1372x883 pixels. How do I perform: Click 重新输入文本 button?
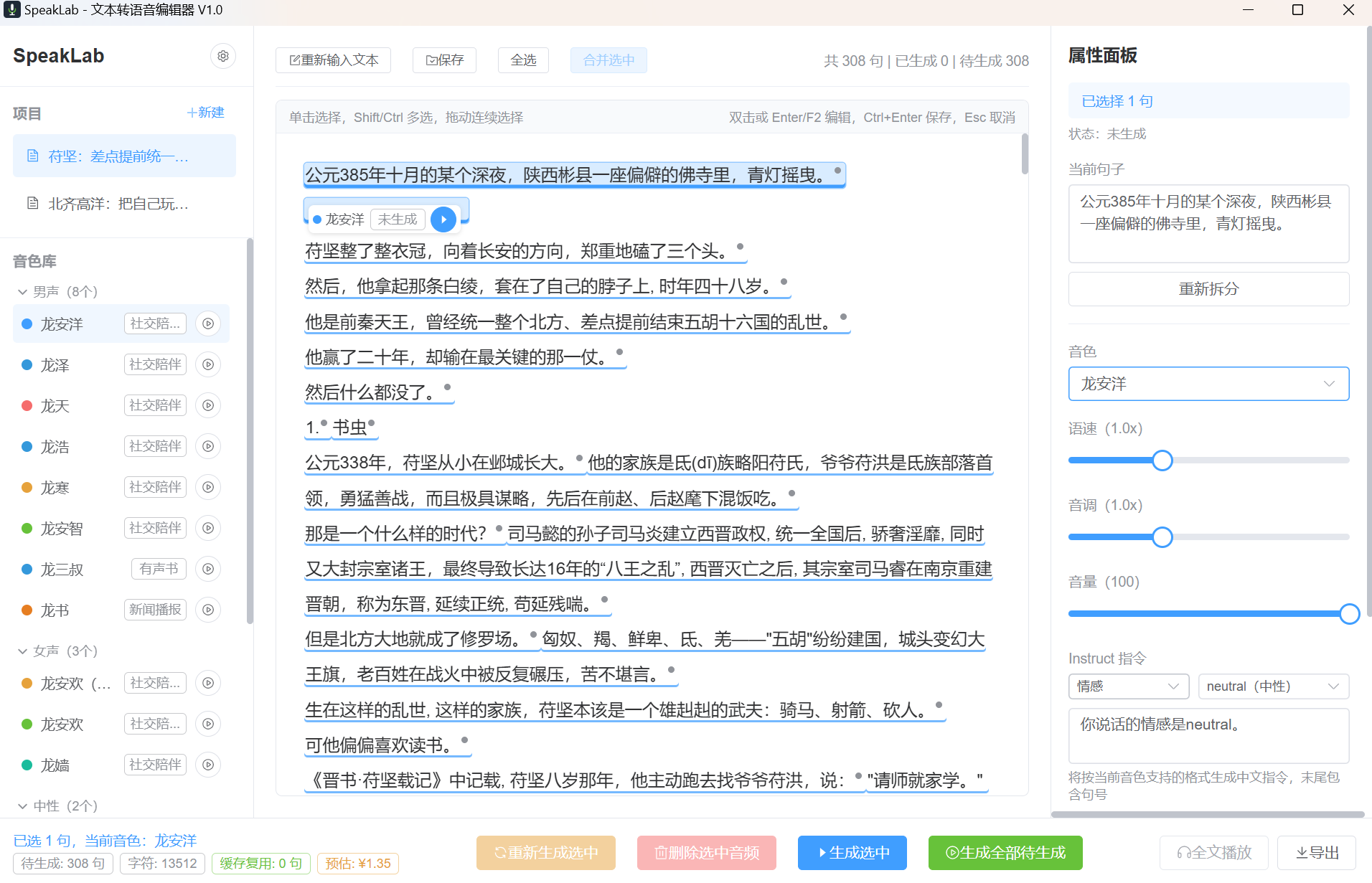click(334, 60)
